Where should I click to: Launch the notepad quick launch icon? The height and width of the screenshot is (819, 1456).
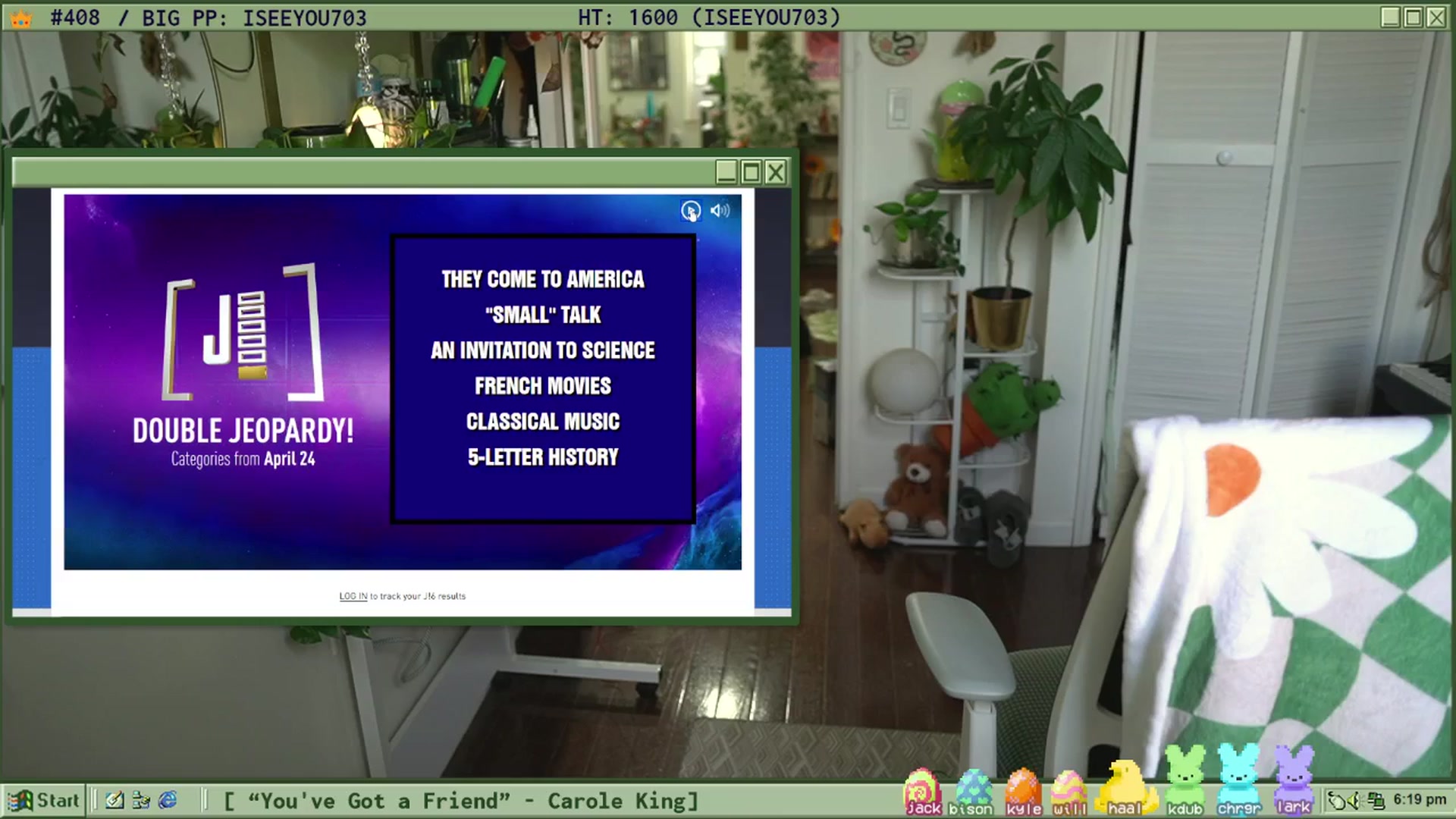[115, 800]
